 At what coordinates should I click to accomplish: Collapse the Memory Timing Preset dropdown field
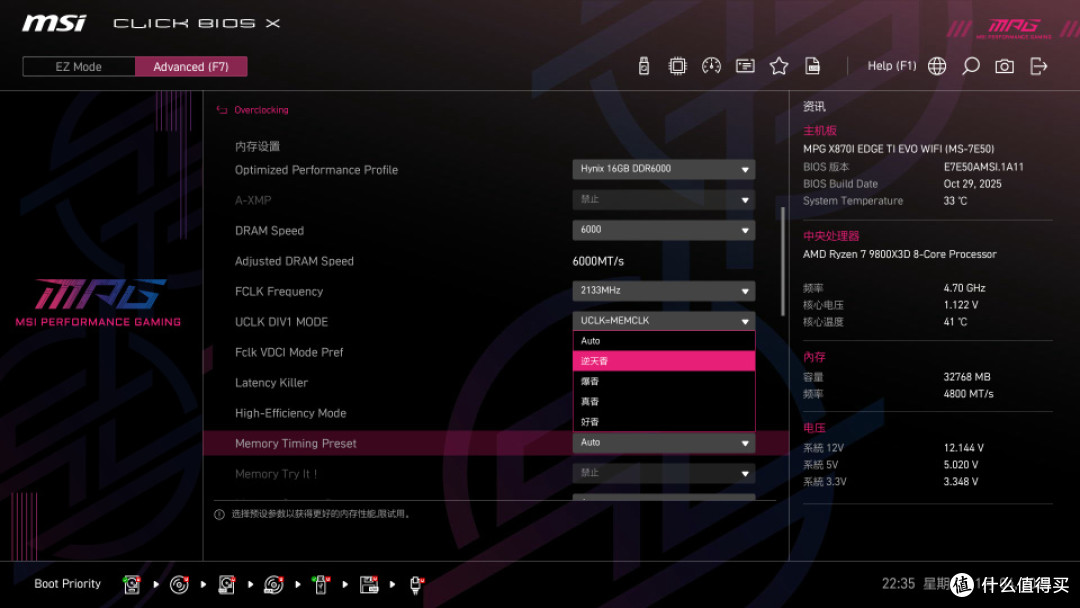(x=663, y=443)
